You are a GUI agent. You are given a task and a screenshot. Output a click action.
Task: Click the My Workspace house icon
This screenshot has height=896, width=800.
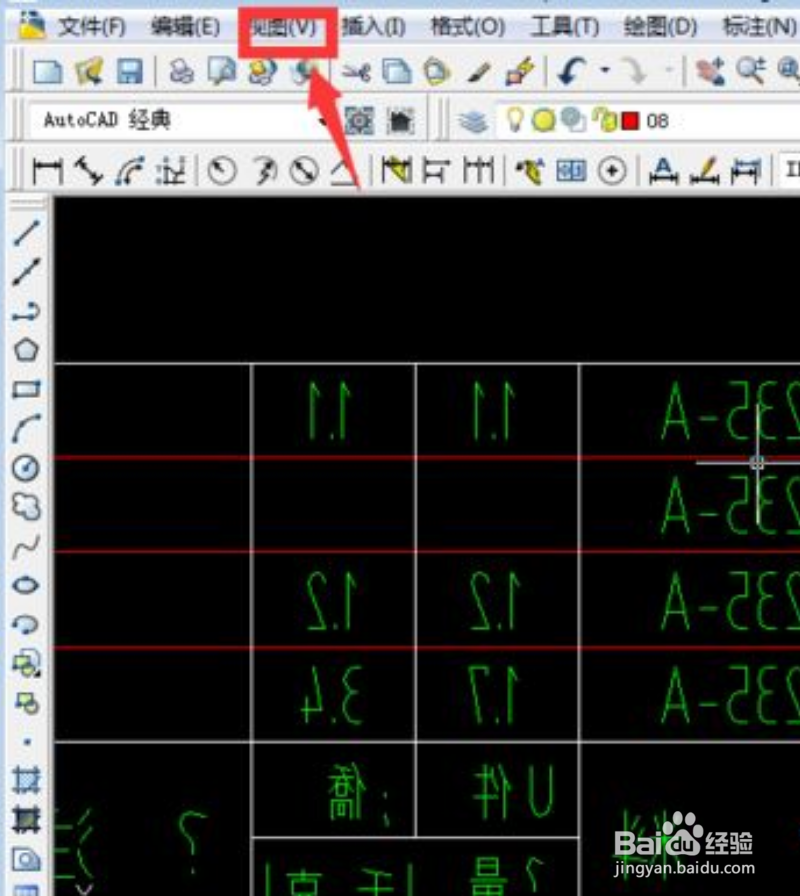coord(401,121)
